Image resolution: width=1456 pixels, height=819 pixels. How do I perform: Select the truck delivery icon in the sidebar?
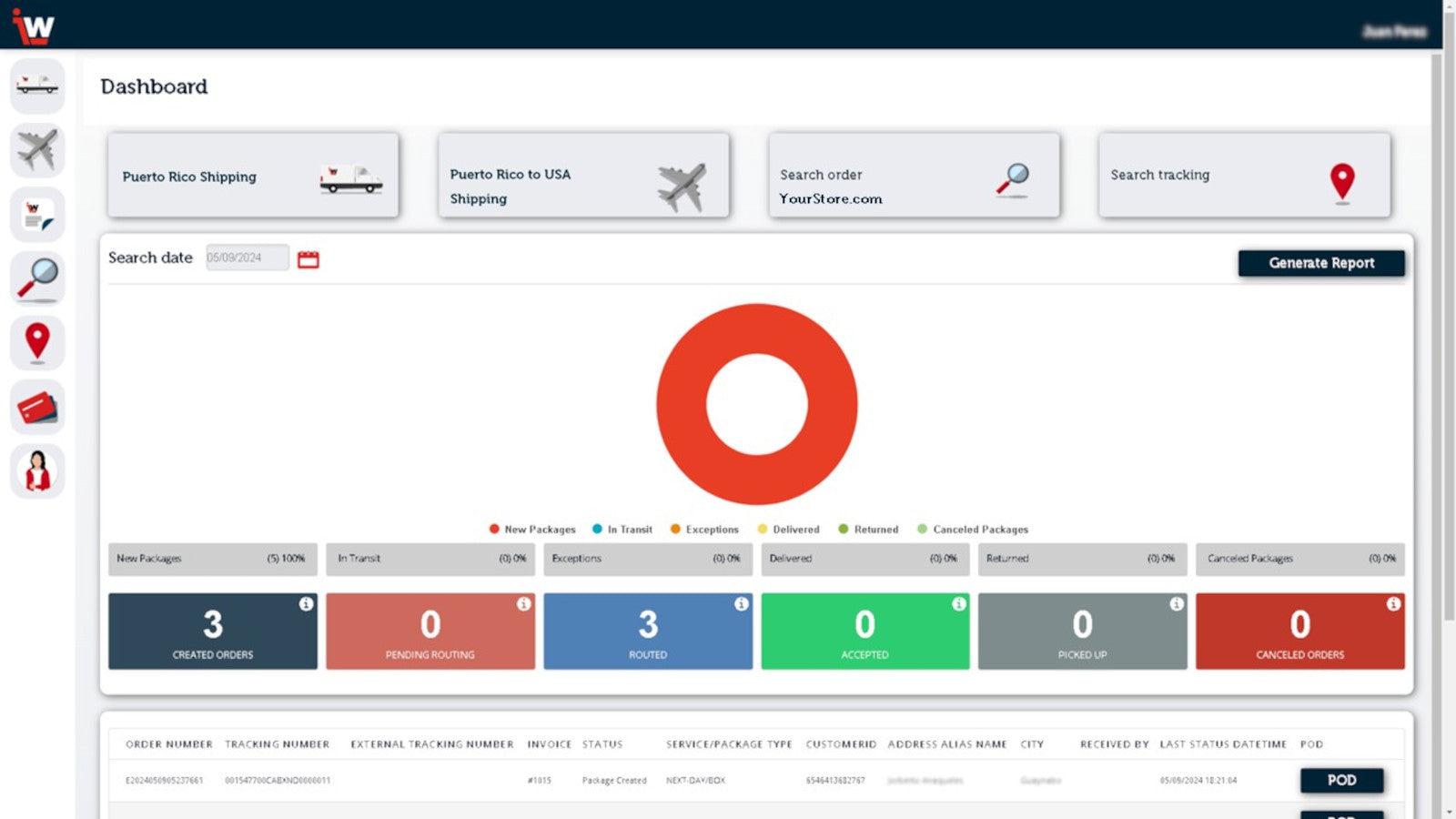pos(37,86)
